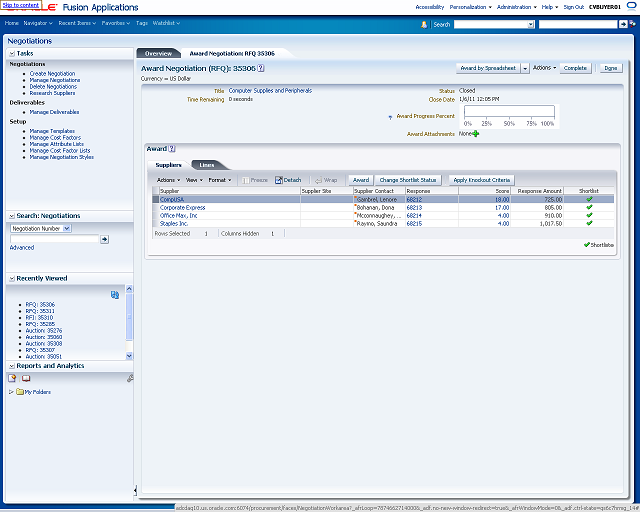Click the Complete button
Image resolution: width=640 pixels, height=512 pixels.
[x=575, y=68]
